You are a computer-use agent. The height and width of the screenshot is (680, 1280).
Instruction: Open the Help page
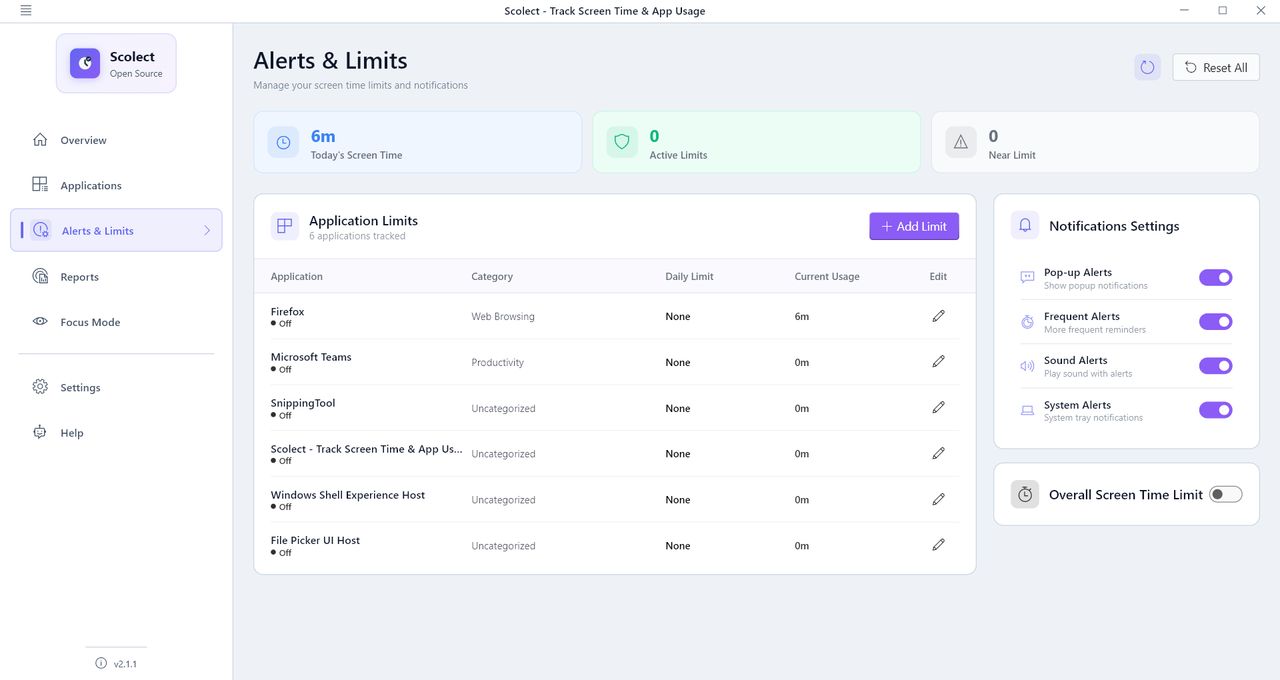tap(116, 433)
